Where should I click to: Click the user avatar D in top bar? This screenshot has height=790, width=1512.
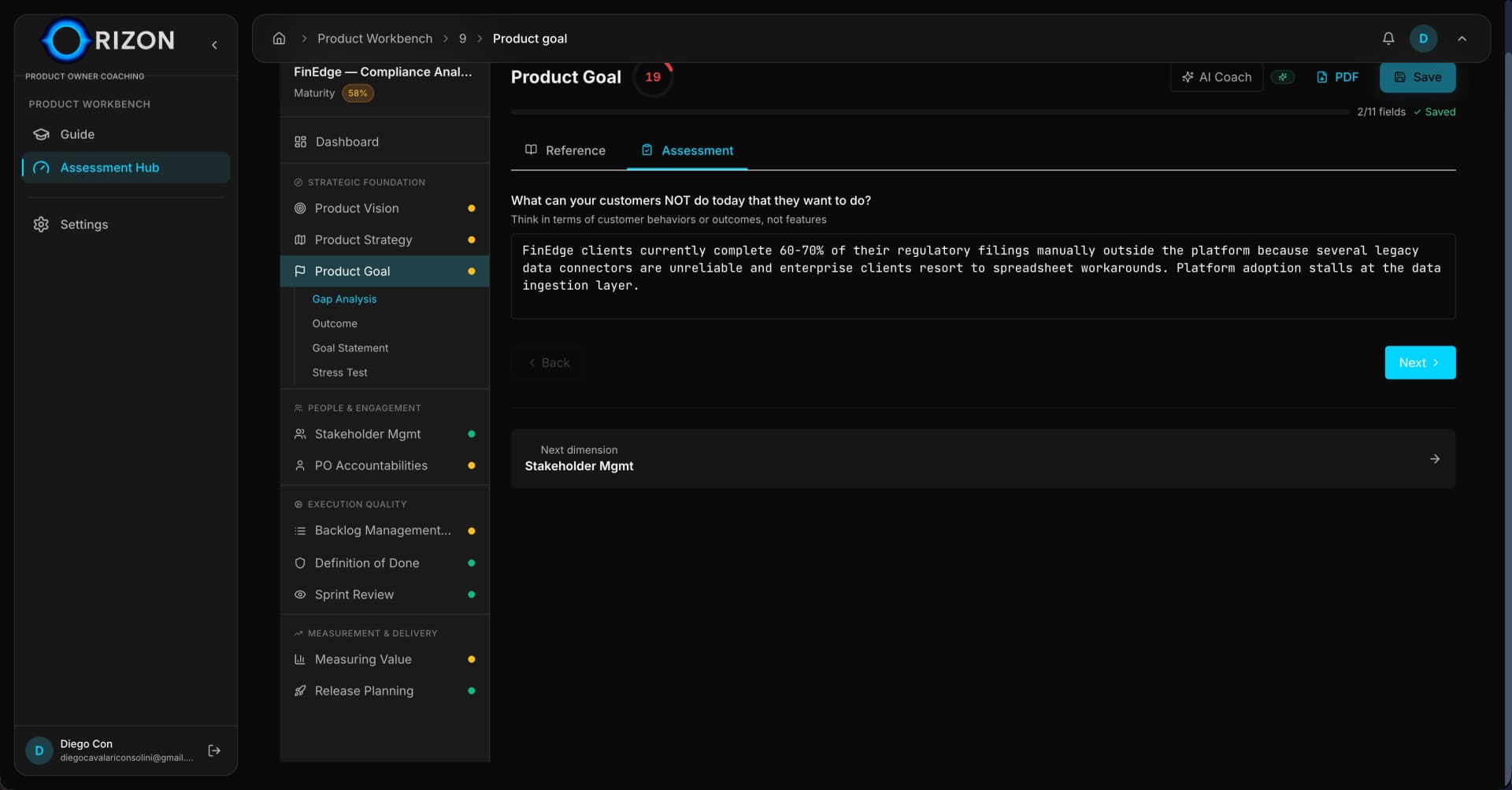click(1423, 39)
